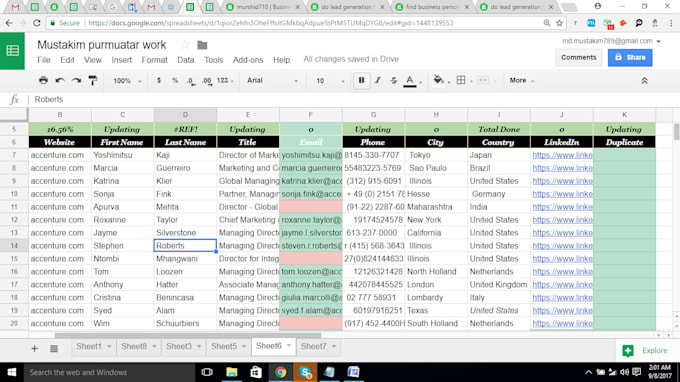Redo the last action

[x=76, y=80]
